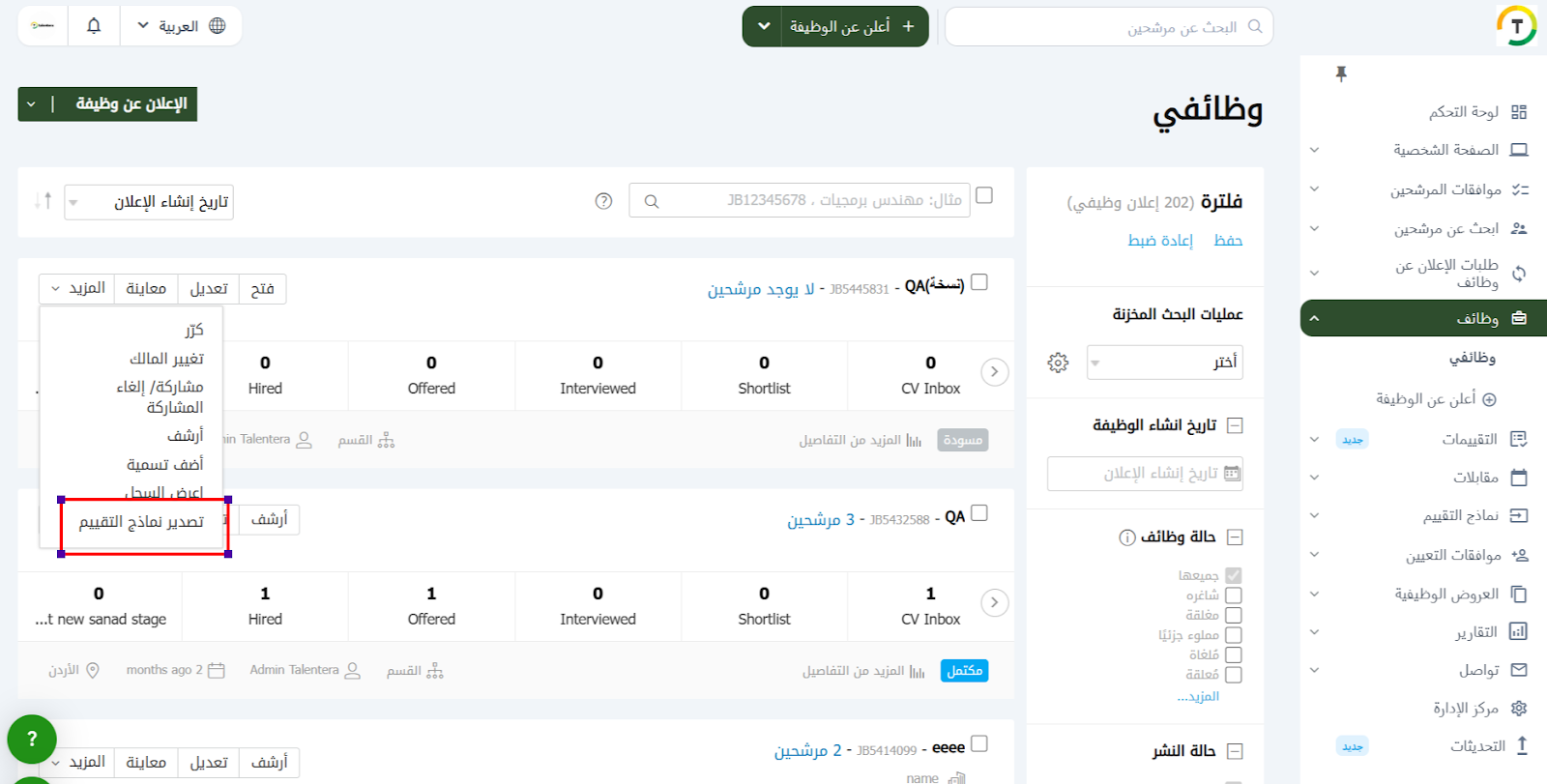Select تغيير المالك menu option

166,359
